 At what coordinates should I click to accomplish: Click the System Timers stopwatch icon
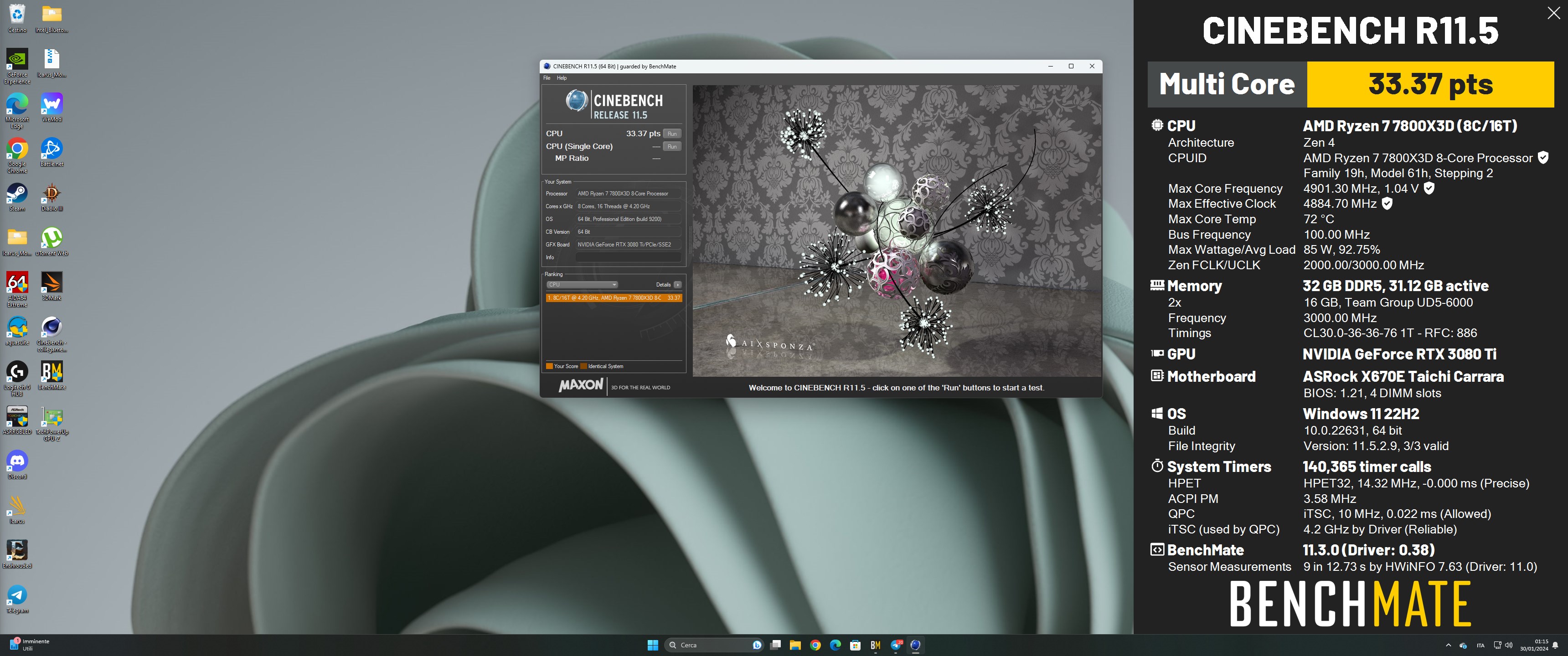point(1156,466)
